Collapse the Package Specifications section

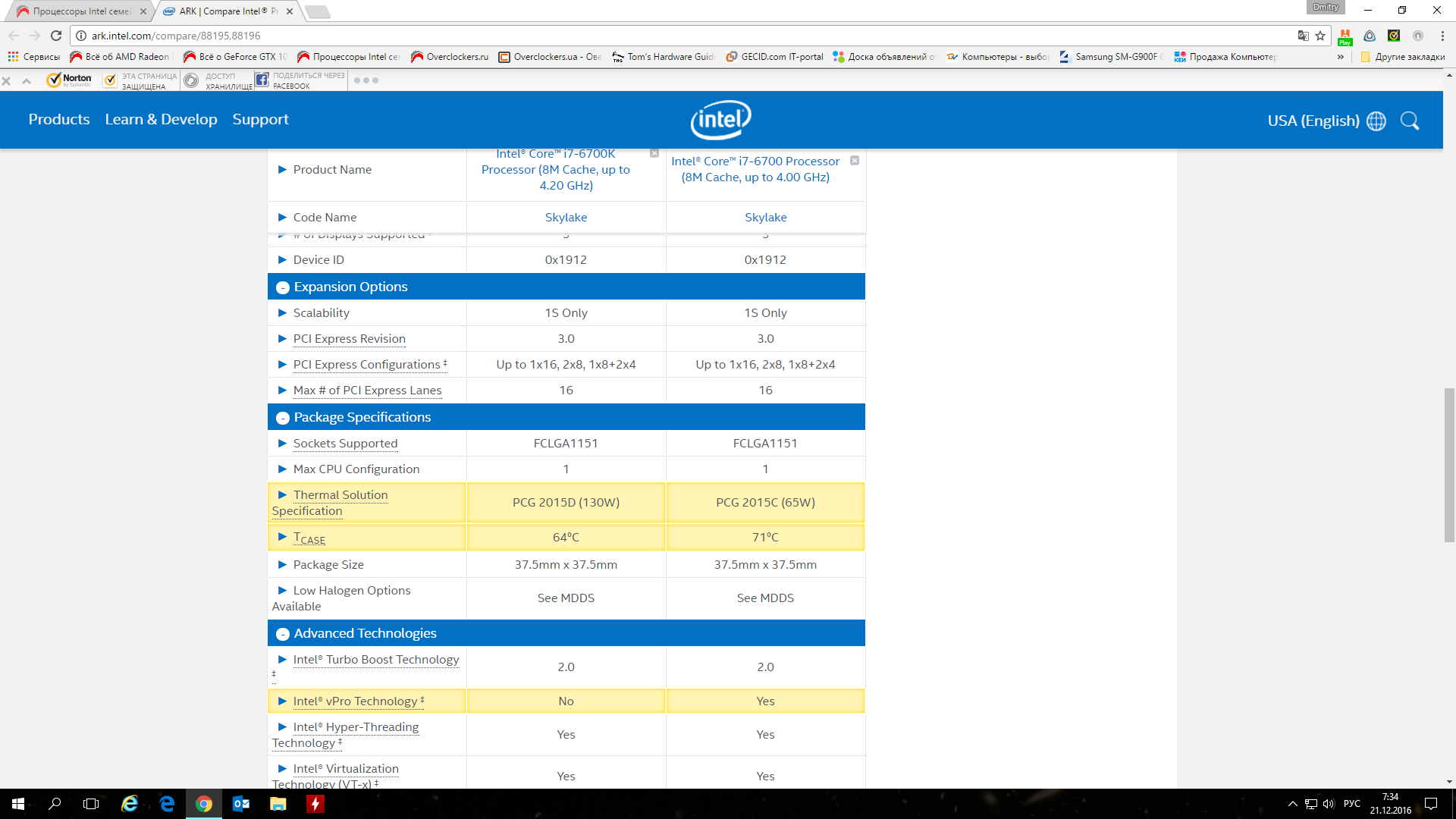coord(283,418)
